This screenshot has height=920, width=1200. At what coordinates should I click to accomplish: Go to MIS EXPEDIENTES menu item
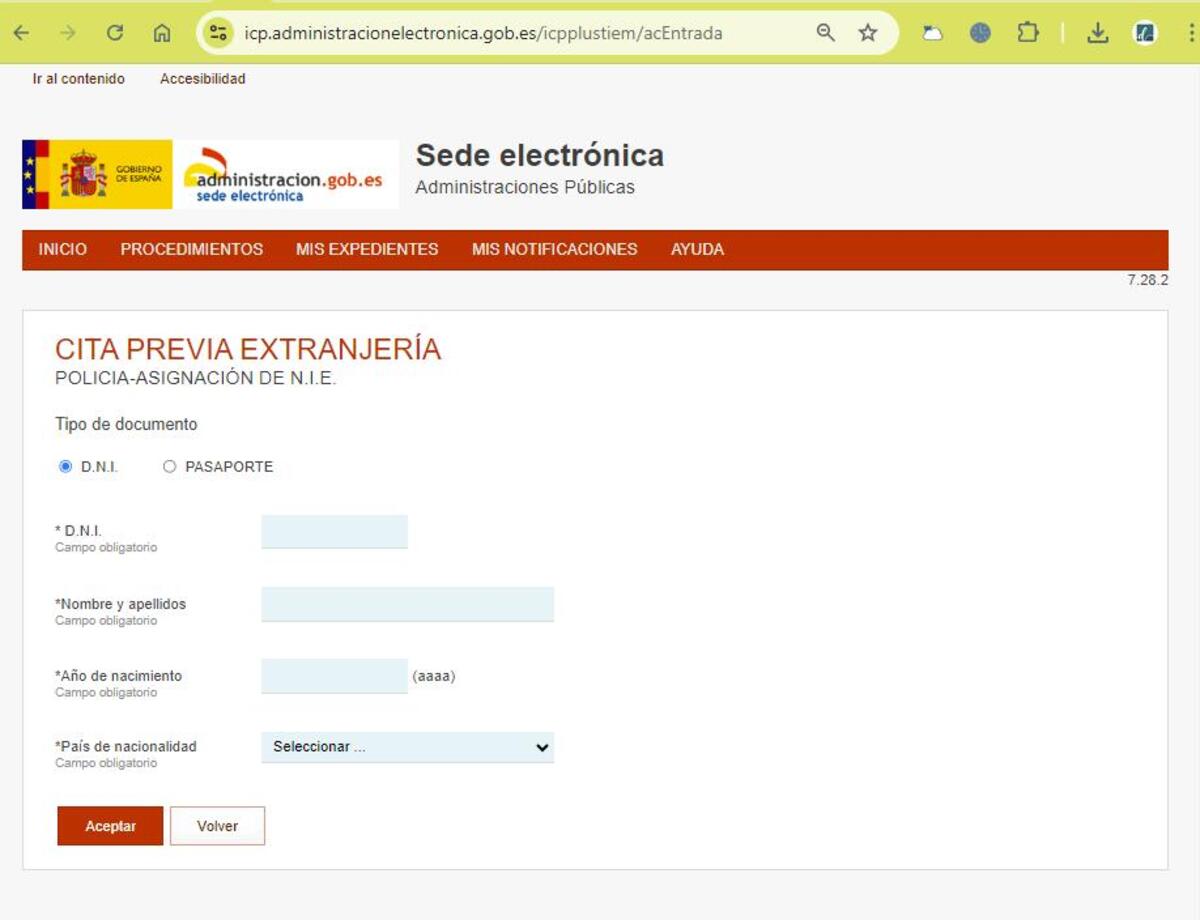pyautogui.click(x=367, y=250)
